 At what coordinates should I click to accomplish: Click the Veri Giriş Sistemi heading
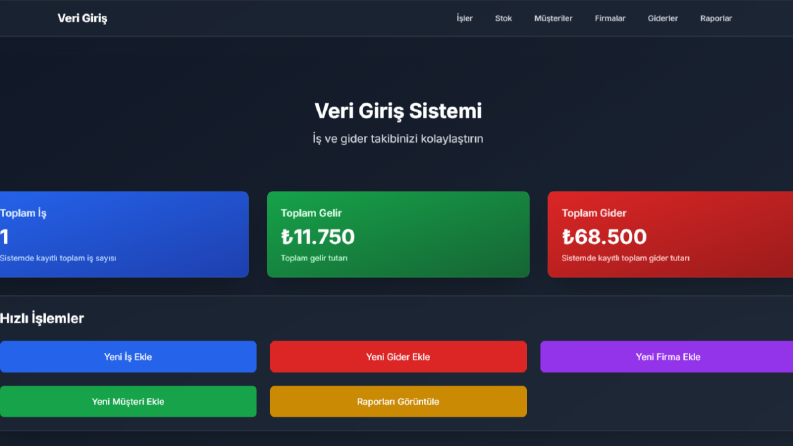pos(398,111)
